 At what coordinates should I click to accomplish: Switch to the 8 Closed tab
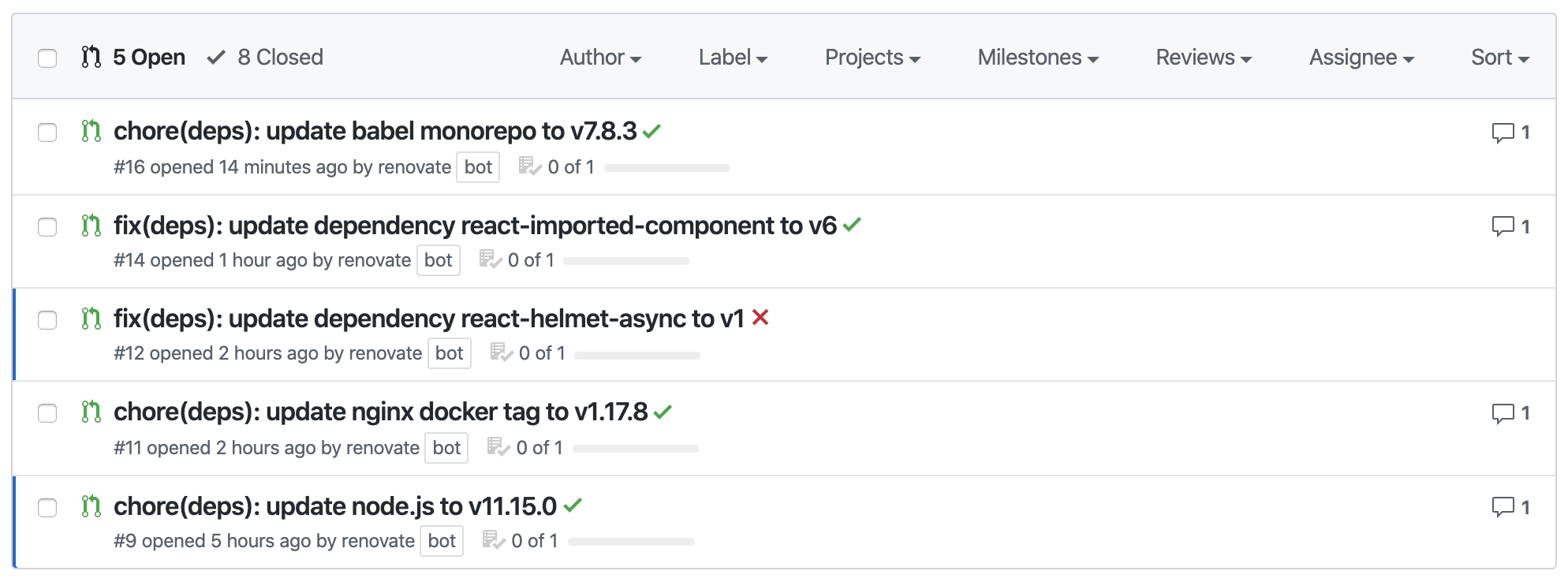[265, 58]
